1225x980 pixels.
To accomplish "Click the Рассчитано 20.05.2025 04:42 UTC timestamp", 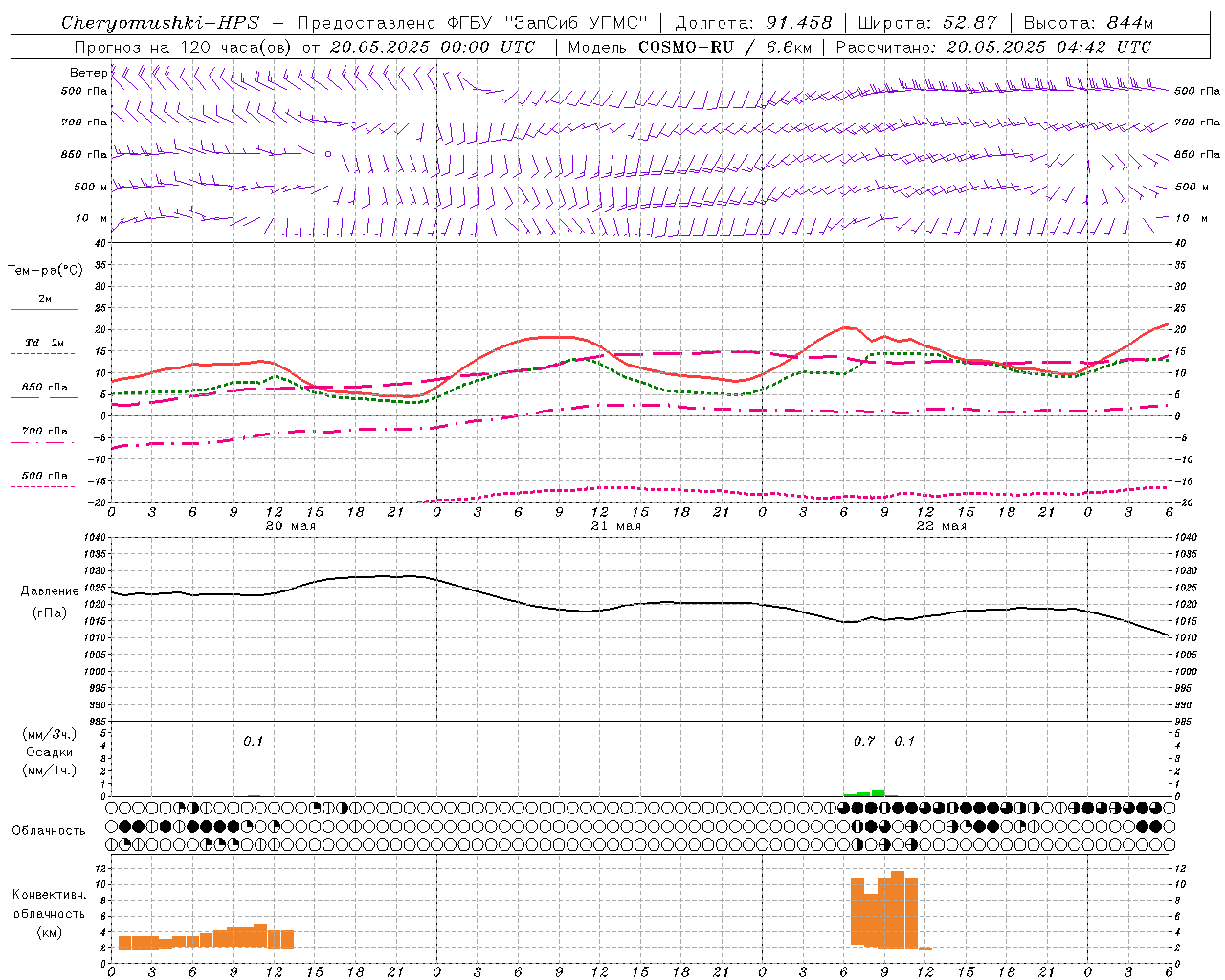I will [x=993, y=47].
